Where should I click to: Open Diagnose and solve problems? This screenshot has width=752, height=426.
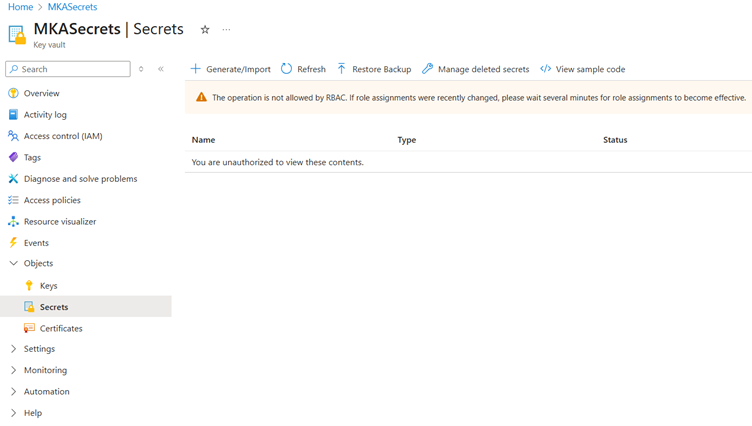point(80,179)
